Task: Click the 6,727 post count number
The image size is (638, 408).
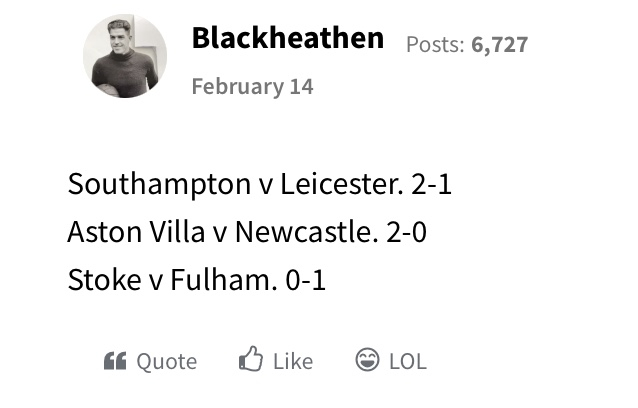Action: [500, 44]
